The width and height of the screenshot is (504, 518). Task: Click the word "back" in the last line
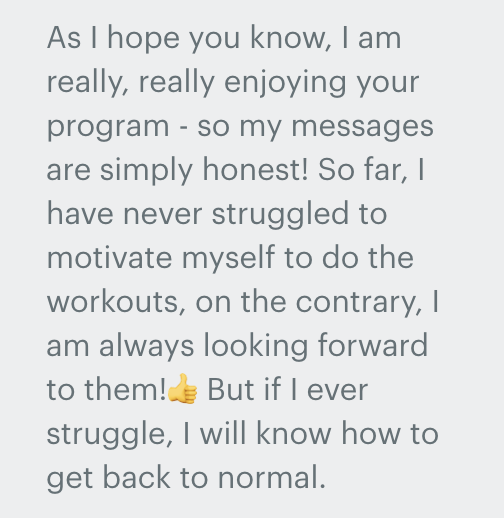[x=136, y=477]
